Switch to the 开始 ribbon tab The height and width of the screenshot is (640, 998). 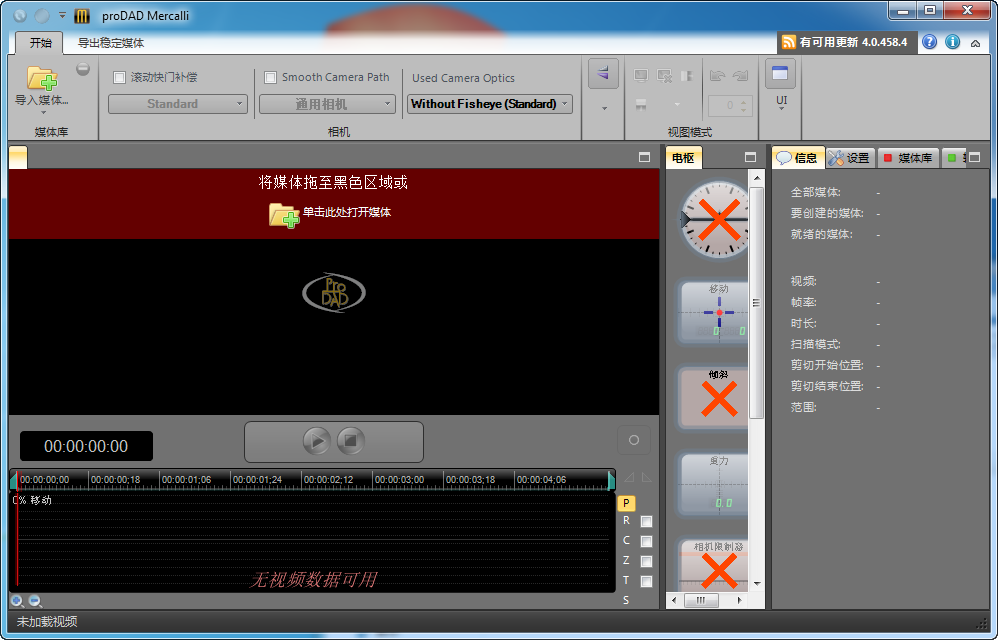click(40, 43)
